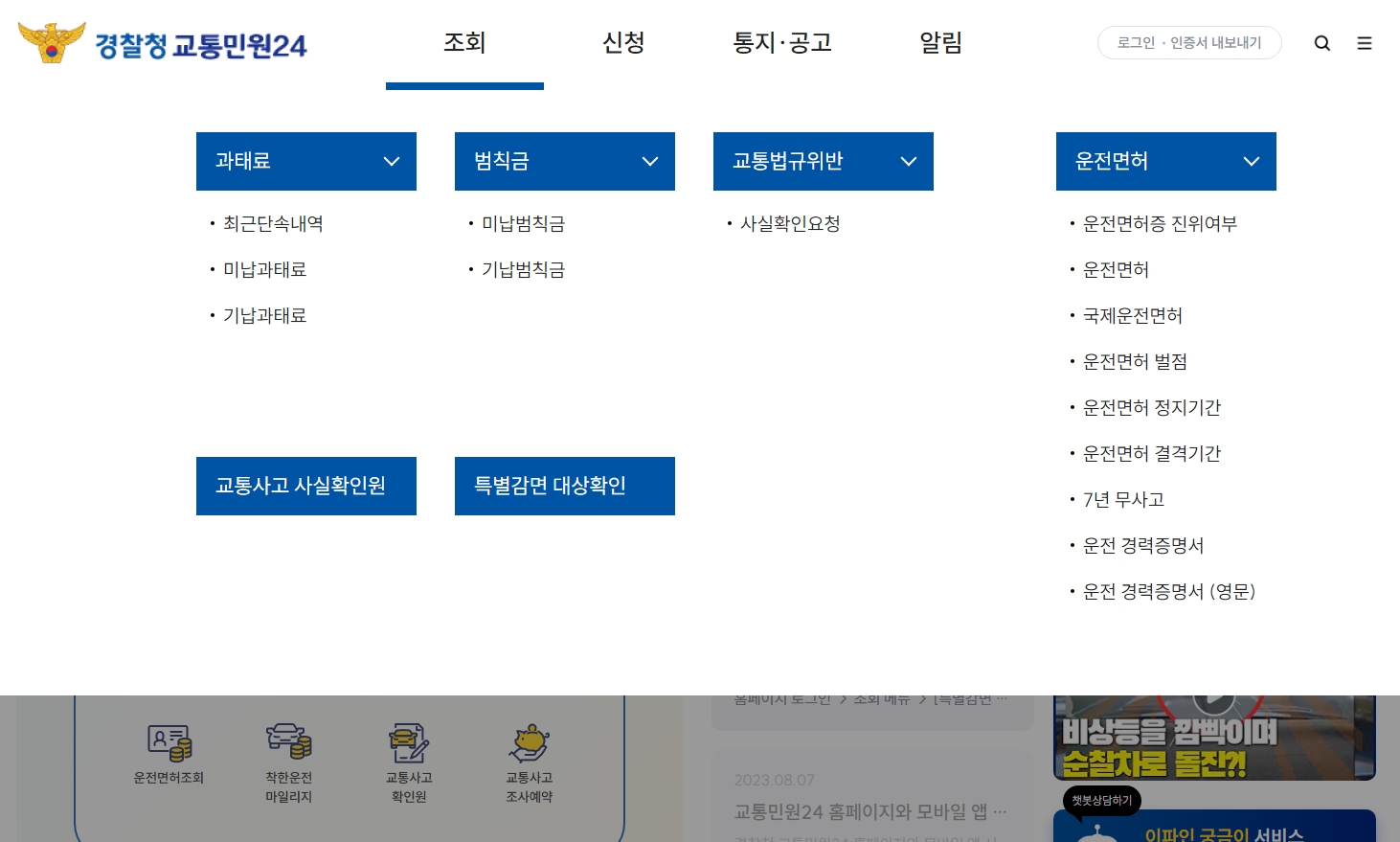Click the 경찰청 교통민원24 logo

pyautogui.click(x=161, y=42)
